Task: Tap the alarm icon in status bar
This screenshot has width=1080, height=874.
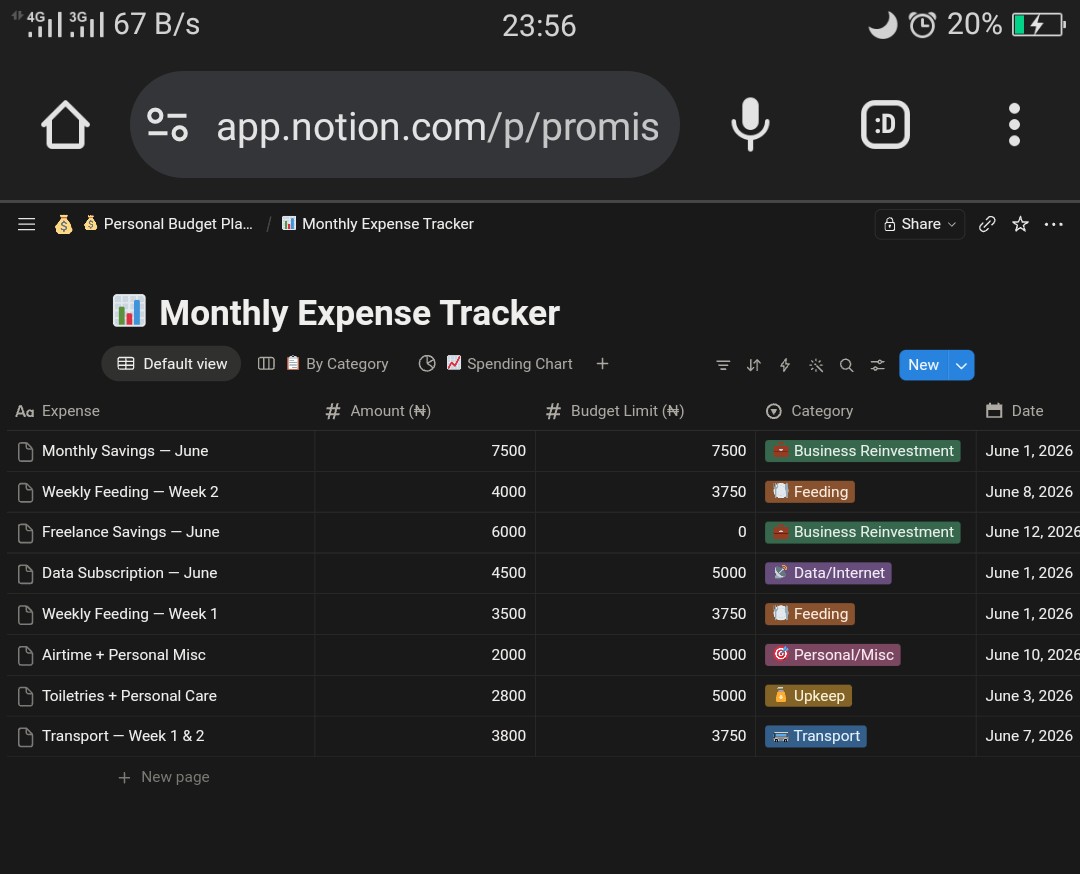Action: (x=922, y=25)
